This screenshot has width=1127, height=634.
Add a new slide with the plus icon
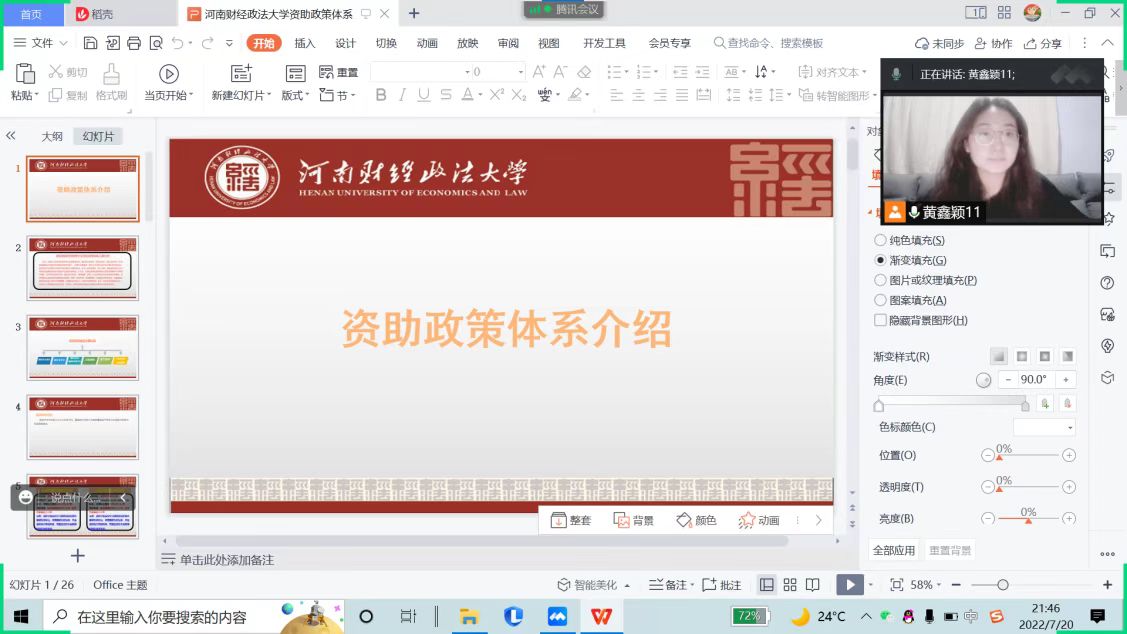tap(78, 556)
